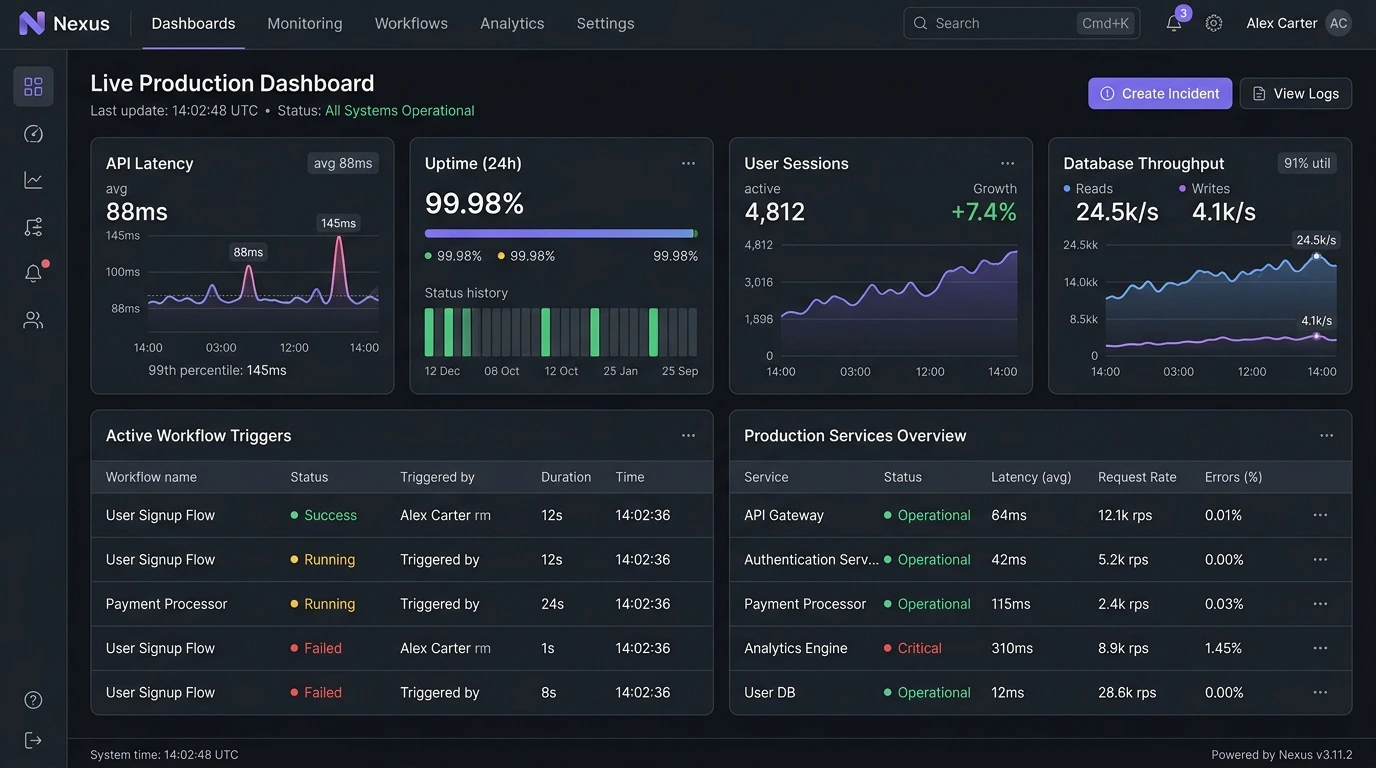This screenshot has height=768, width=1376.
Task: Click the AC user avatar
Action: (x=1339, y=23)
